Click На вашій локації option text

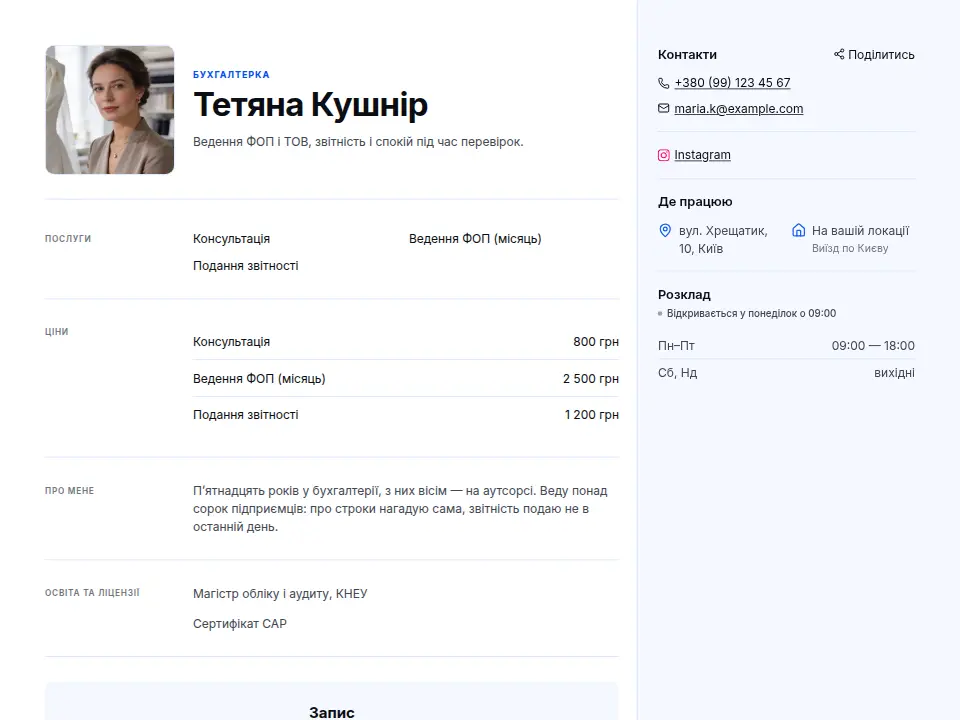[x=860, y=231]
